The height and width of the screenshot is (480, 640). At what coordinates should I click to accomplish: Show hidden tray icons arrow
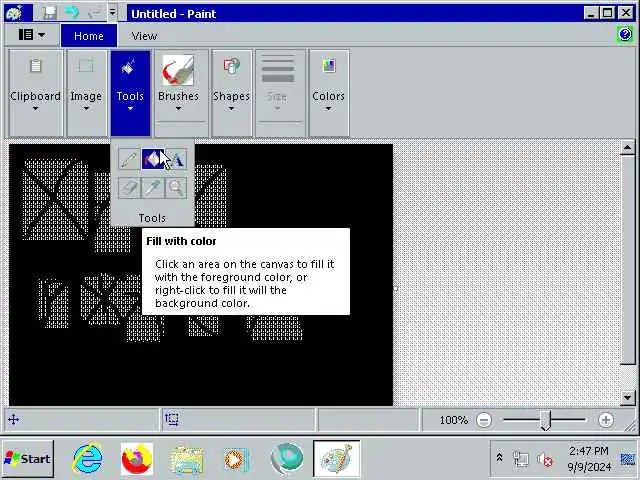(x=499, y=458)
